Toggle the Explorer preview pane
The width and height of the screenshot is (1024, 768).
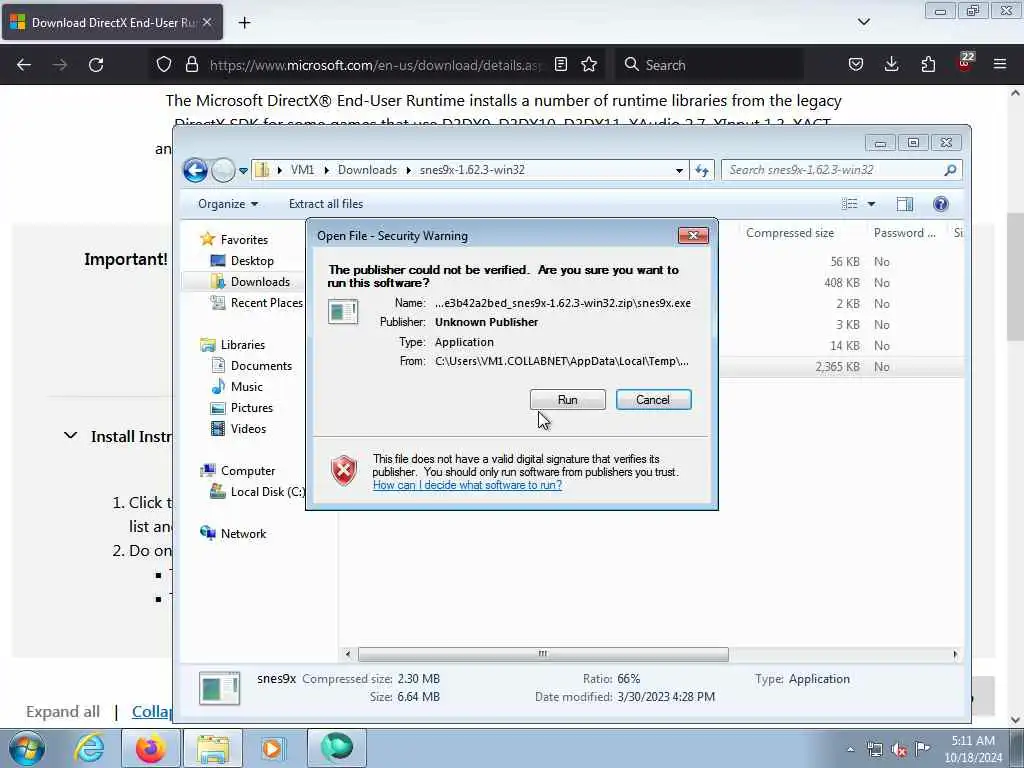[x=904, y=204]
